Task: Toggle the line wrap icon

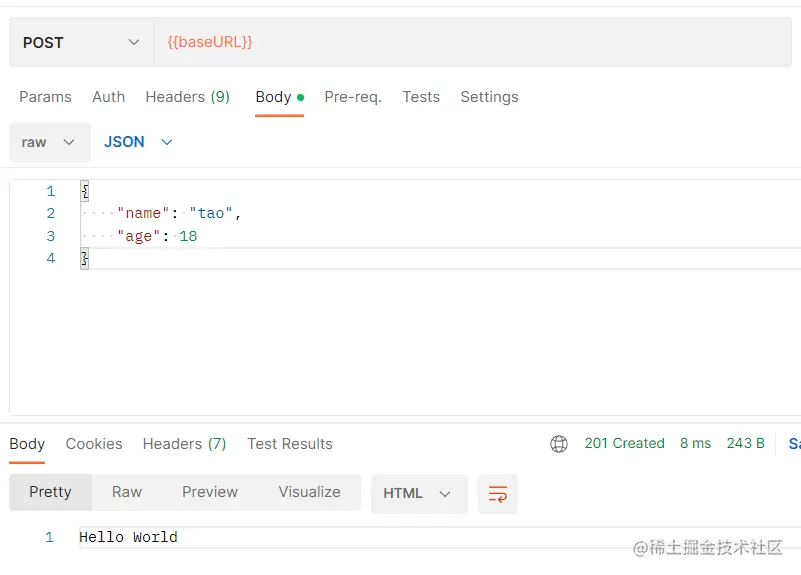Action: point(498,494)
